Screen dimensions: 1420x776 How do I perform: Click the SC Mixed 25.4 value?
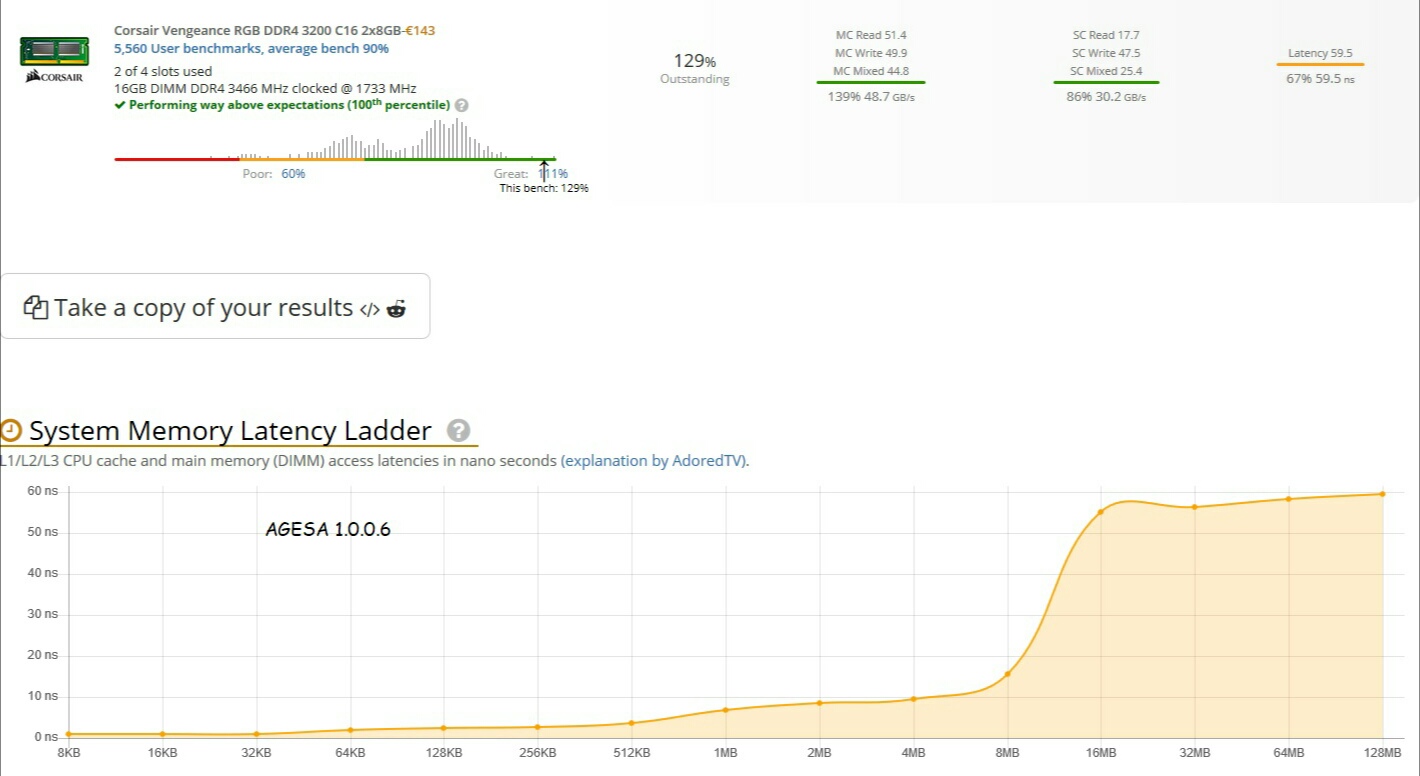(x=1106, y=71)
